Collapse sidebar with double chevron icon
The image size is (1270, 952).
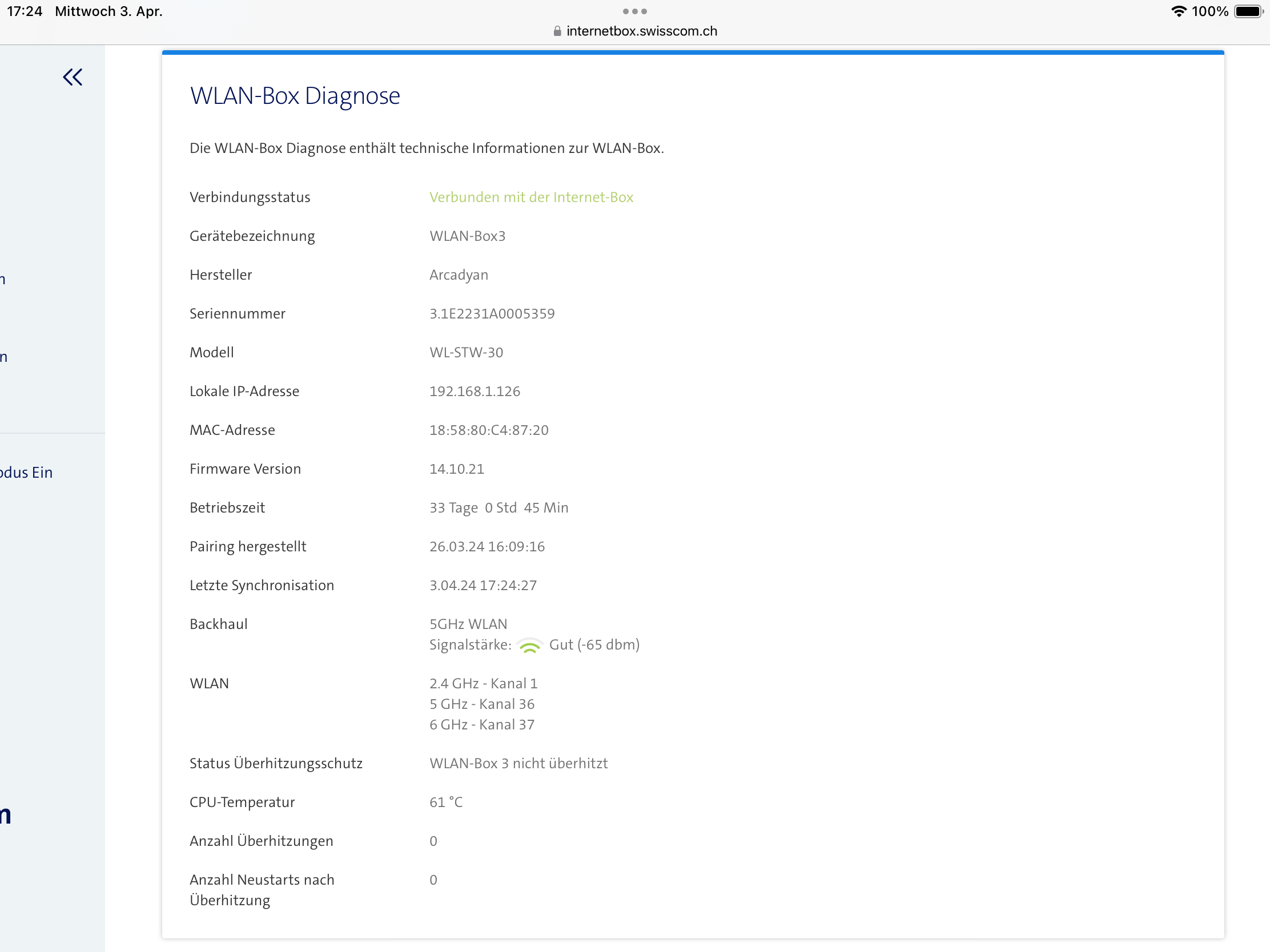pos(73,77)
